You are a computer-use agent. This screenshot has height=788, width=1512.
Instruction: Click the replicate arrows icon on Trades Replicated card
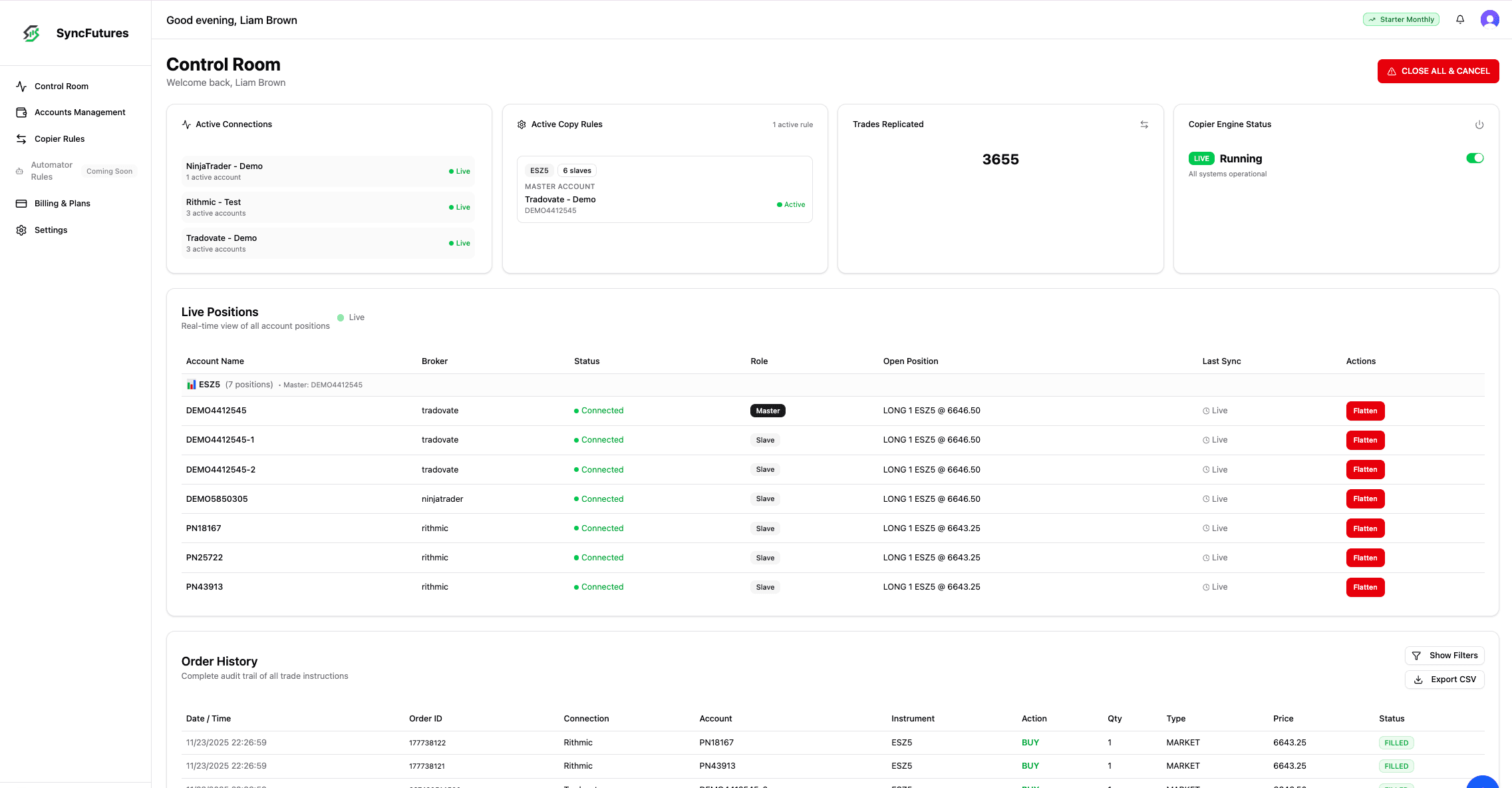(1144, 124)
